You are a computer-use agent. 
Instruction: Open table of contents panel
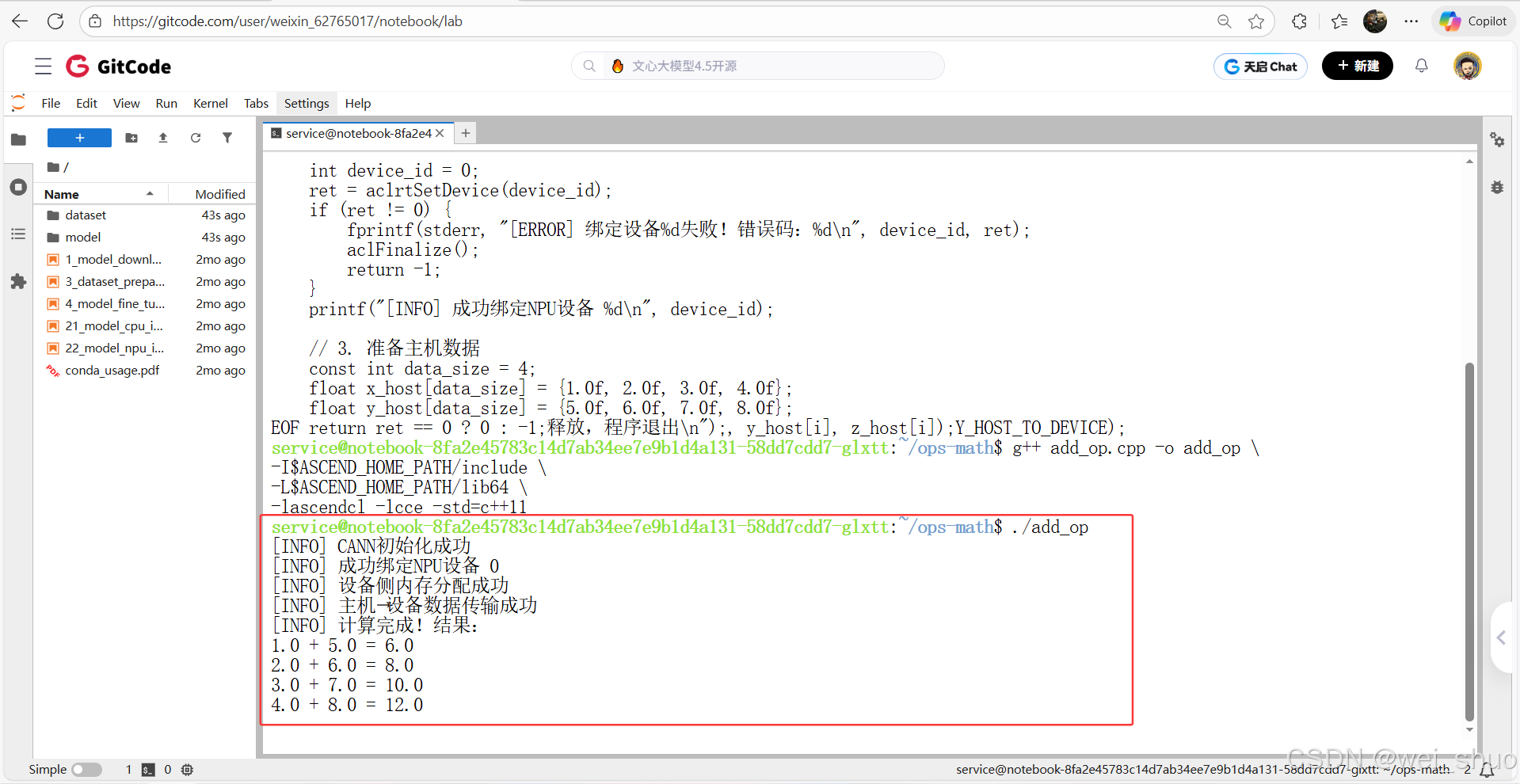(x=18, y=234)
